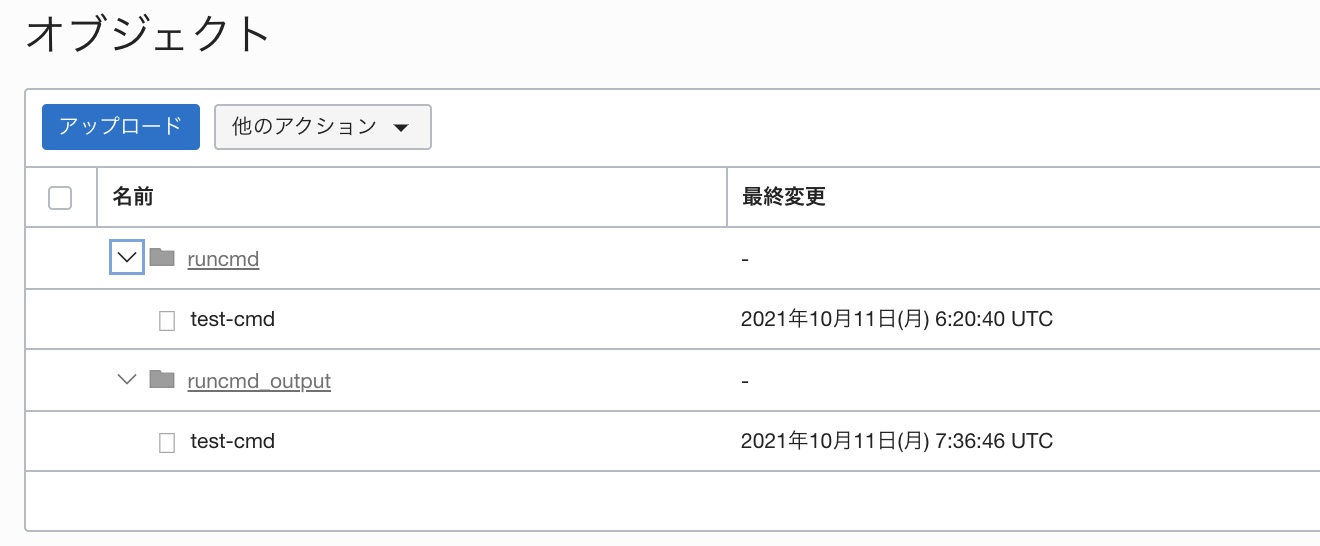Select test-cmd object name inside runcmd_output
This screenshot has height=546, width=1320.
tap(232, 441)
